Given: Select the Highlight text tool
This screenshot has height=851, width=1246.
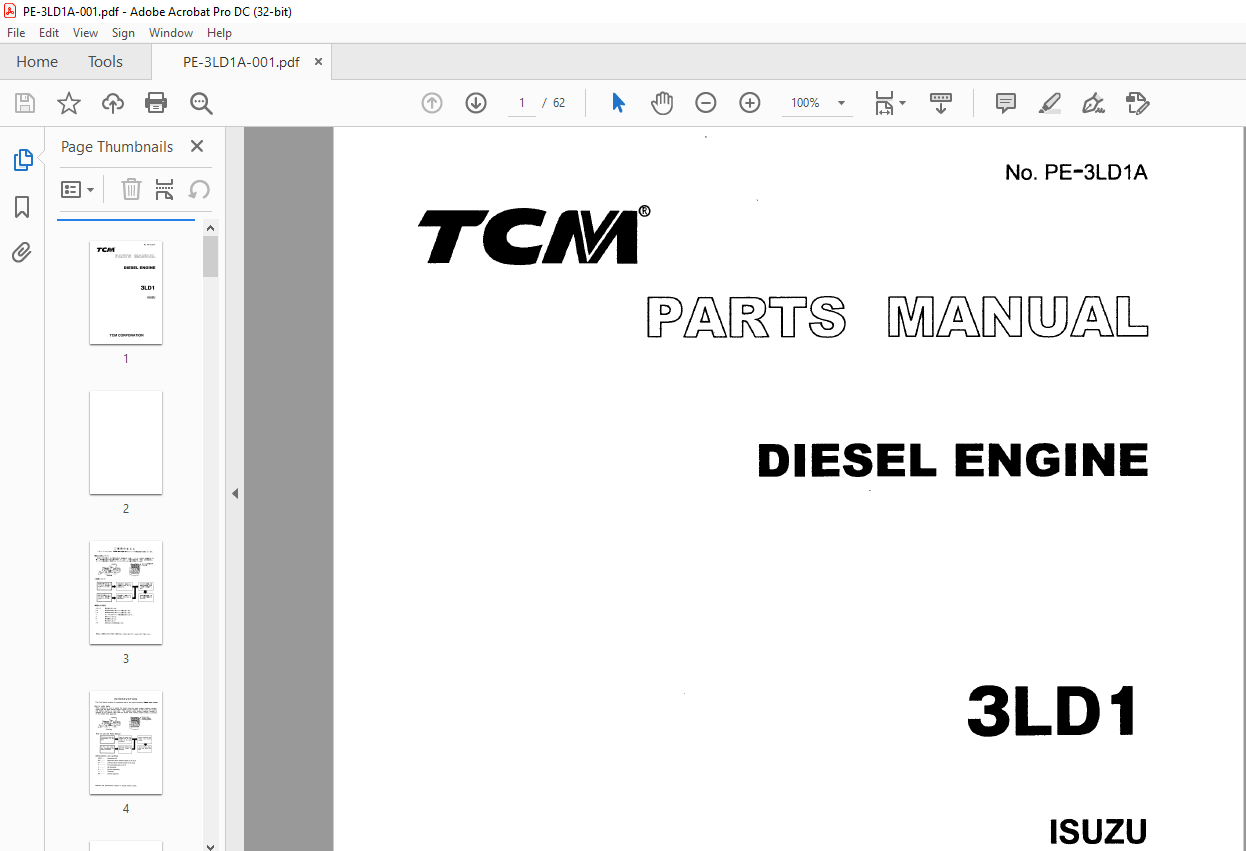Looking at the screenshot, I should (x=1049, y=103).
